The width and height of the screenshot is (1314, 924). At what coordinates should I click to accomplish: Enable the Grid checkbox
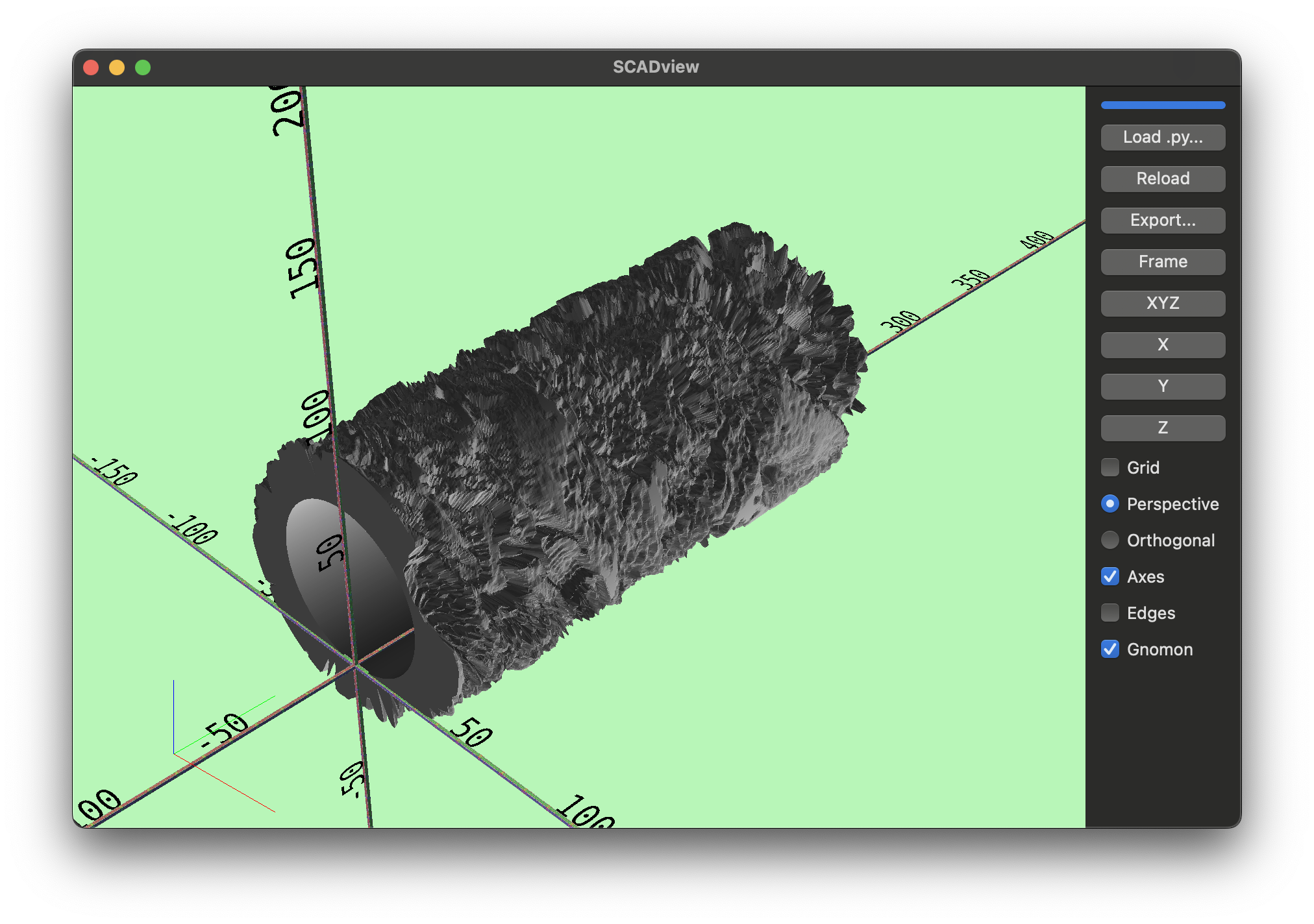(x=1110, y=467)
